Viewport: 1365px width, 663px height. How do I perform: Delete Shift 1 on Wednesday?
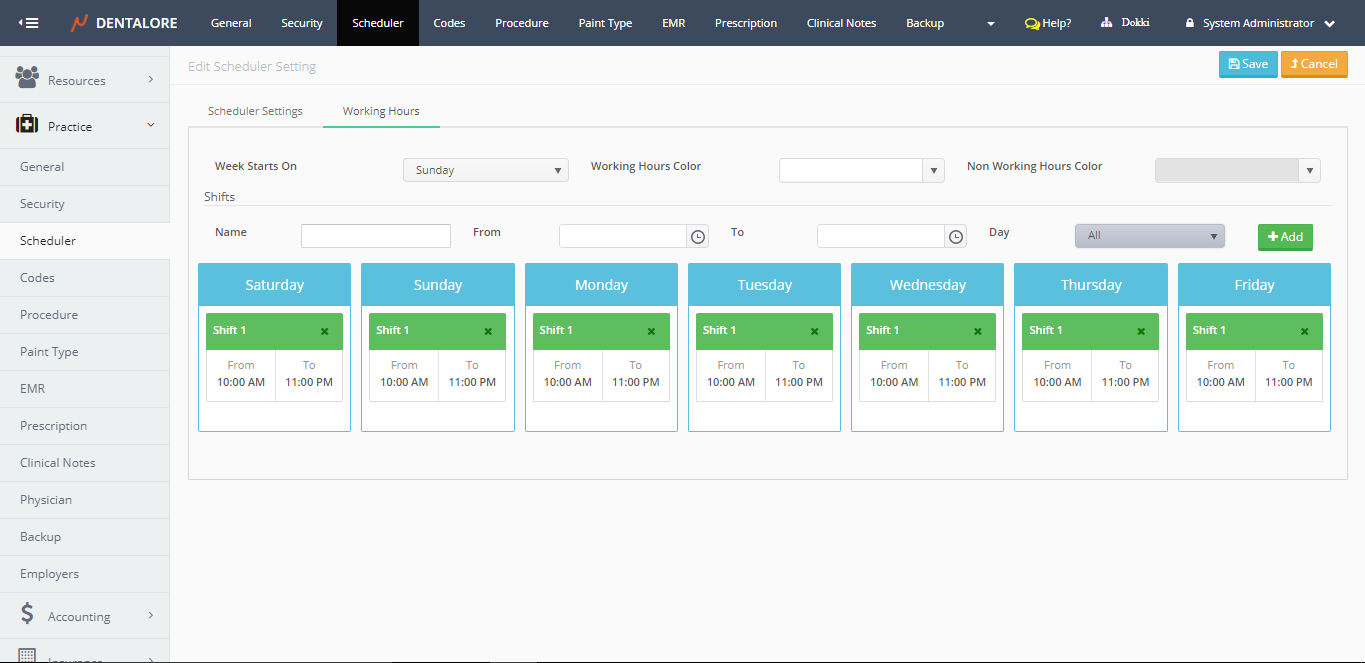pyautogui.click(x=977, y=331)
